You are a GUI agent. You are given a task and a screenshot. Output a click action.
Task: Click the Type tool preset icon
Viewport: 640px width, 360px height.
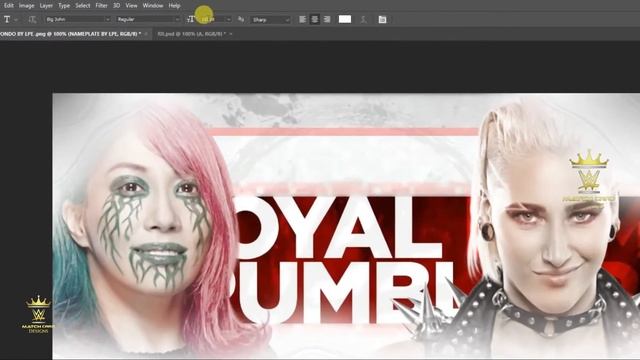(7, 19)
